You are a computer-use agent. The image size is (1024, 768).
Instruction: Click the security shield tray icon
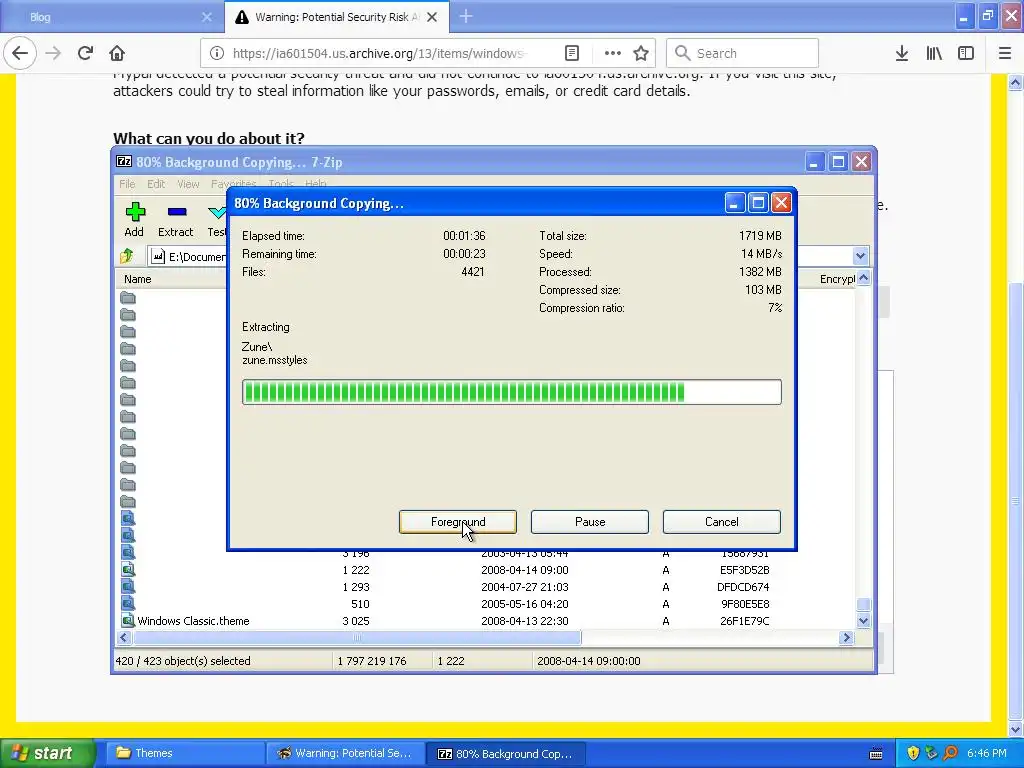913,753
